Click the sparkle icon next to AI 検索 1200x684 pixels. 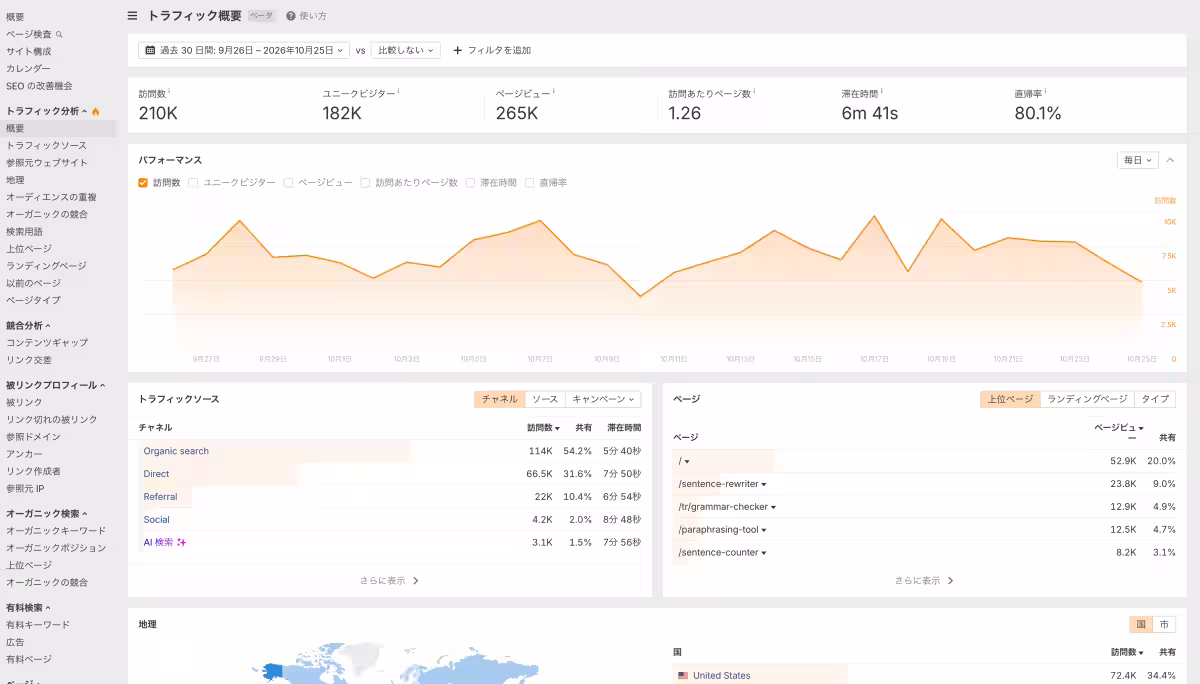click(181, 542)
